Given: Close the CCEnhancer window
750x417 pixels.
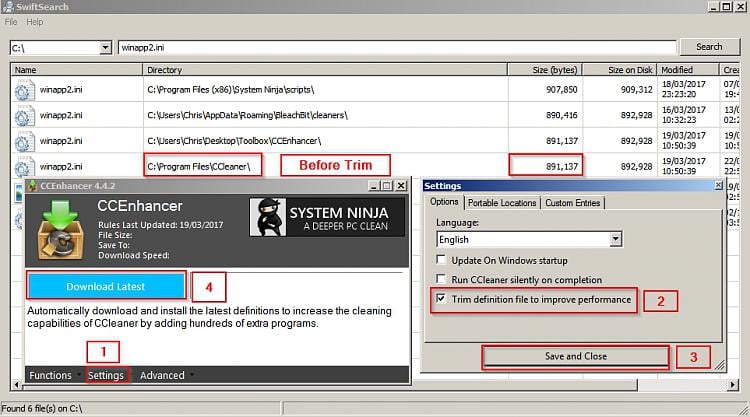Looking at the screenshot, I should click(401, 186).
